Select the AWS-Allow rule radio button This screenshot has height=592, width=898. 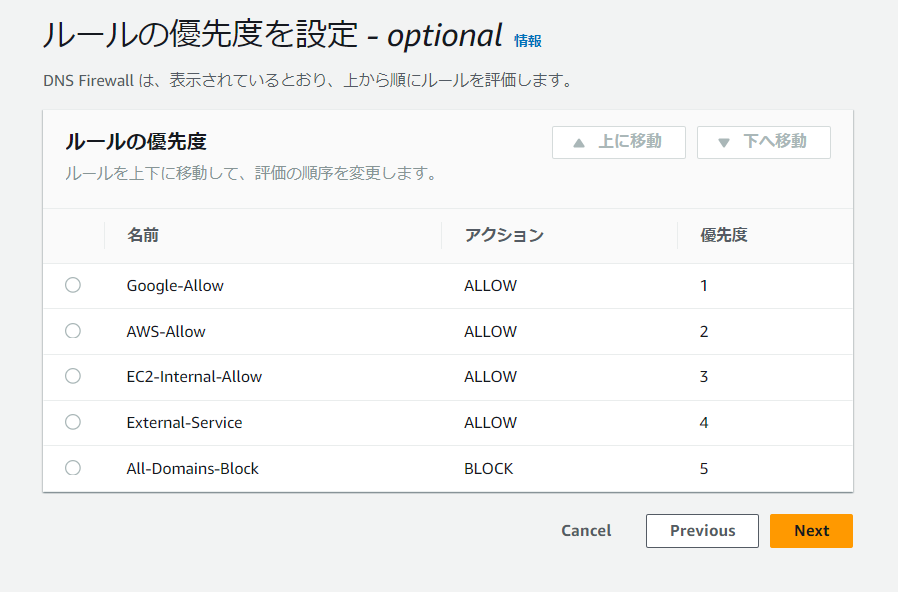[72, 331]
